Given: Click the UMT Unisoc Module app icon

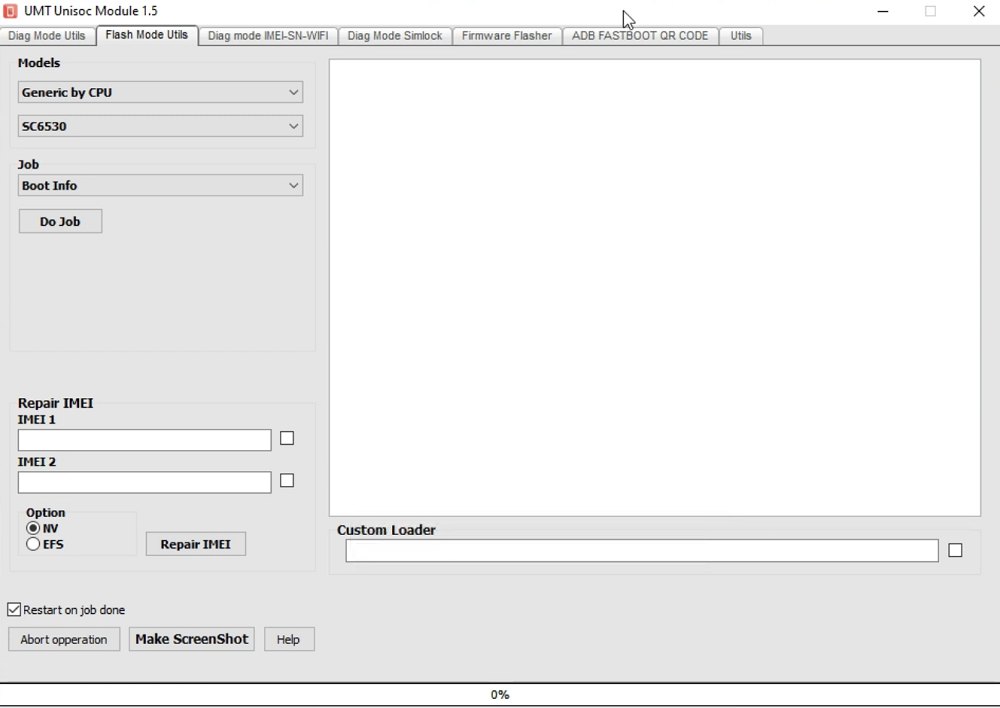Looking at the screenshot, I should click(x=10, y=11).
